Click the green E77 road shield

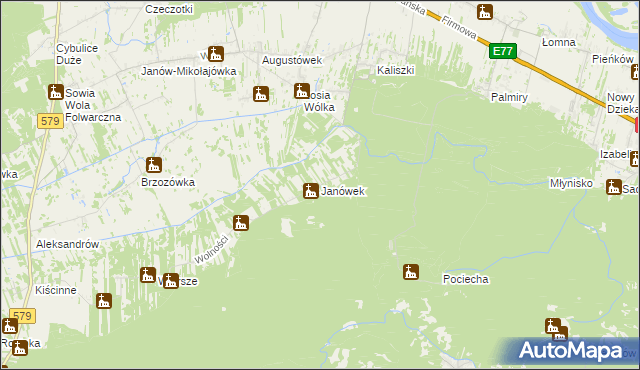[503, 51]
